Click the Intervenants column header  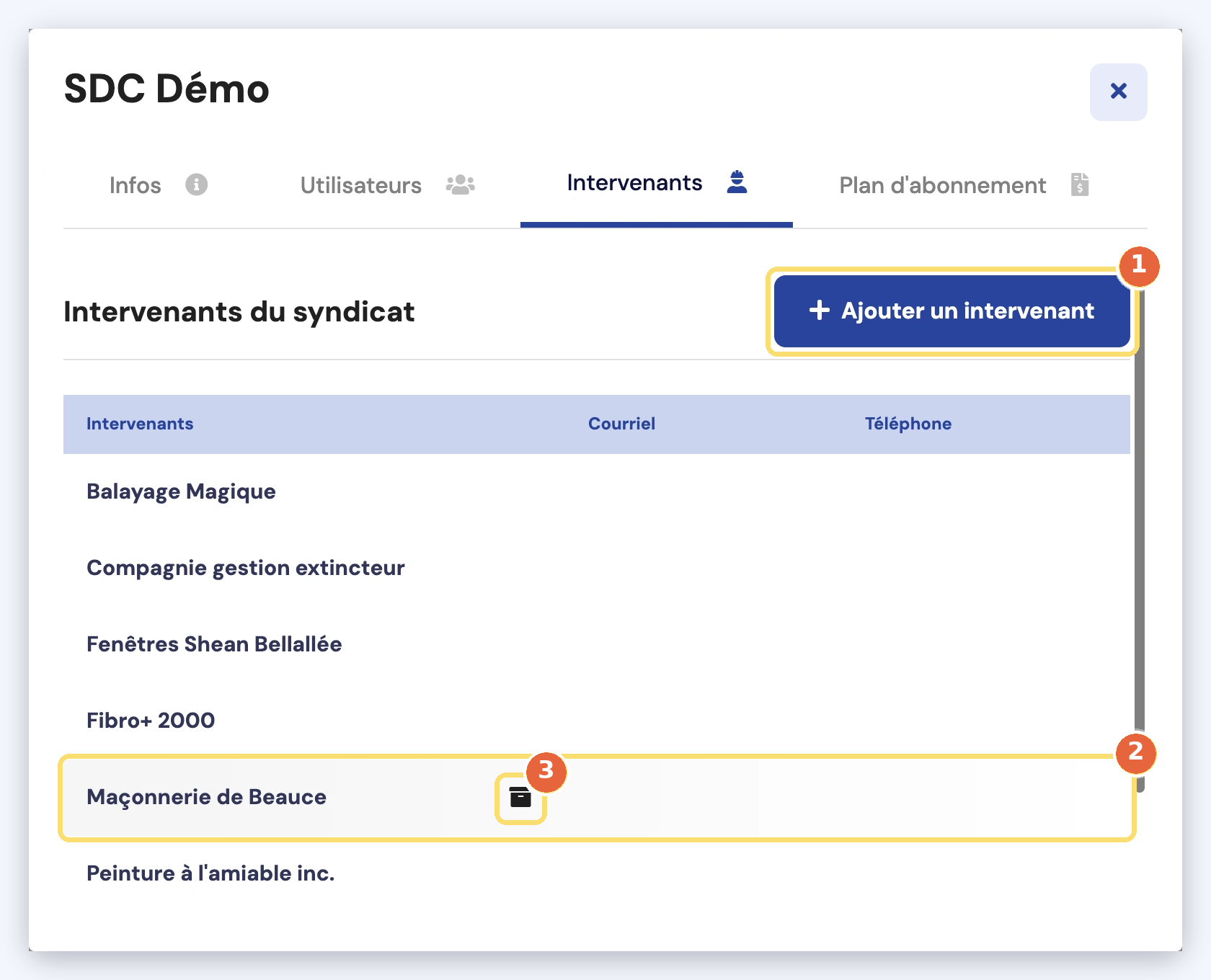pos(140,424)
